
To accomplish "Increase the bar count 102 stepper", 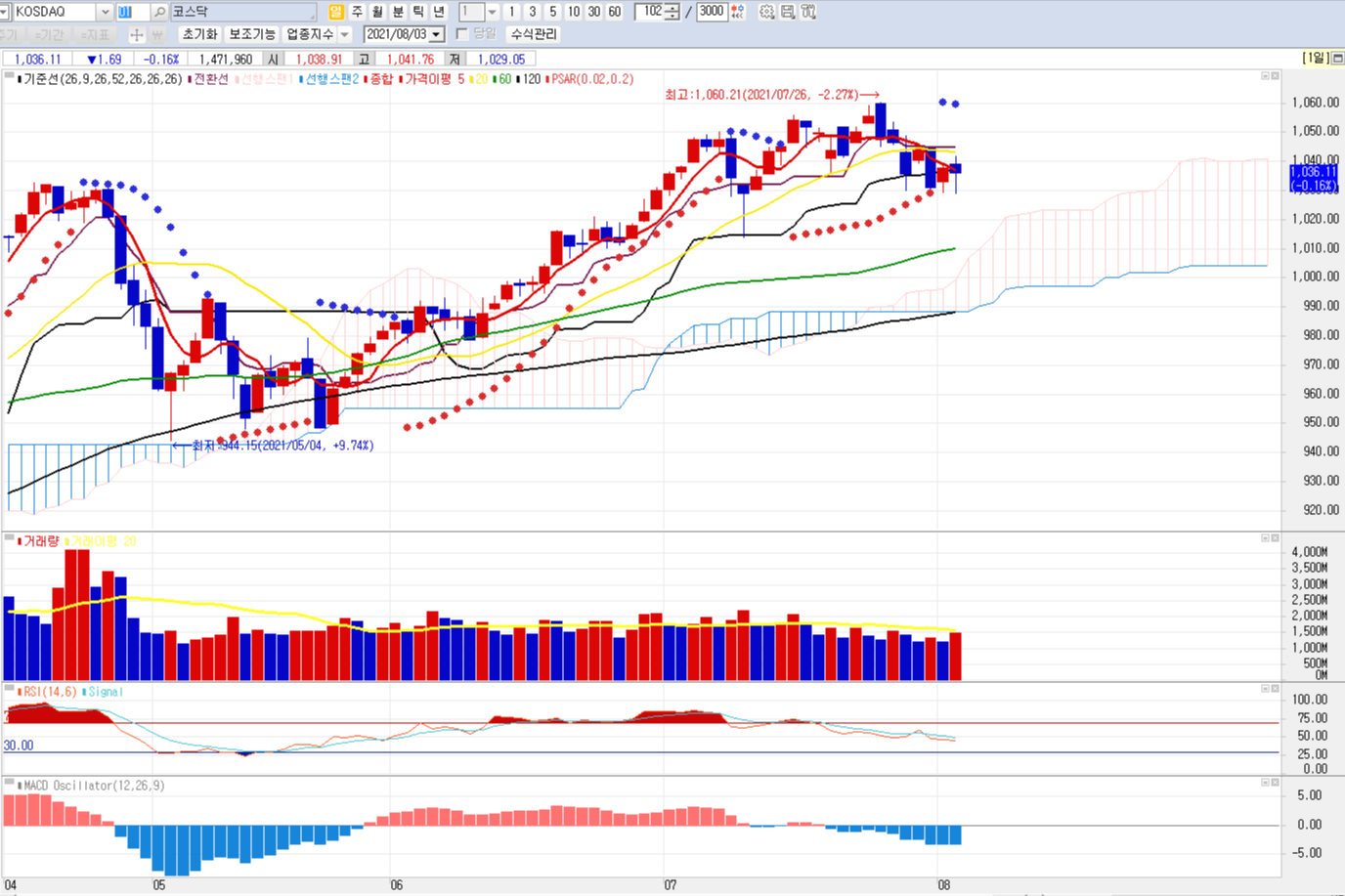I will pyautogui.click(x=672, y=8).
